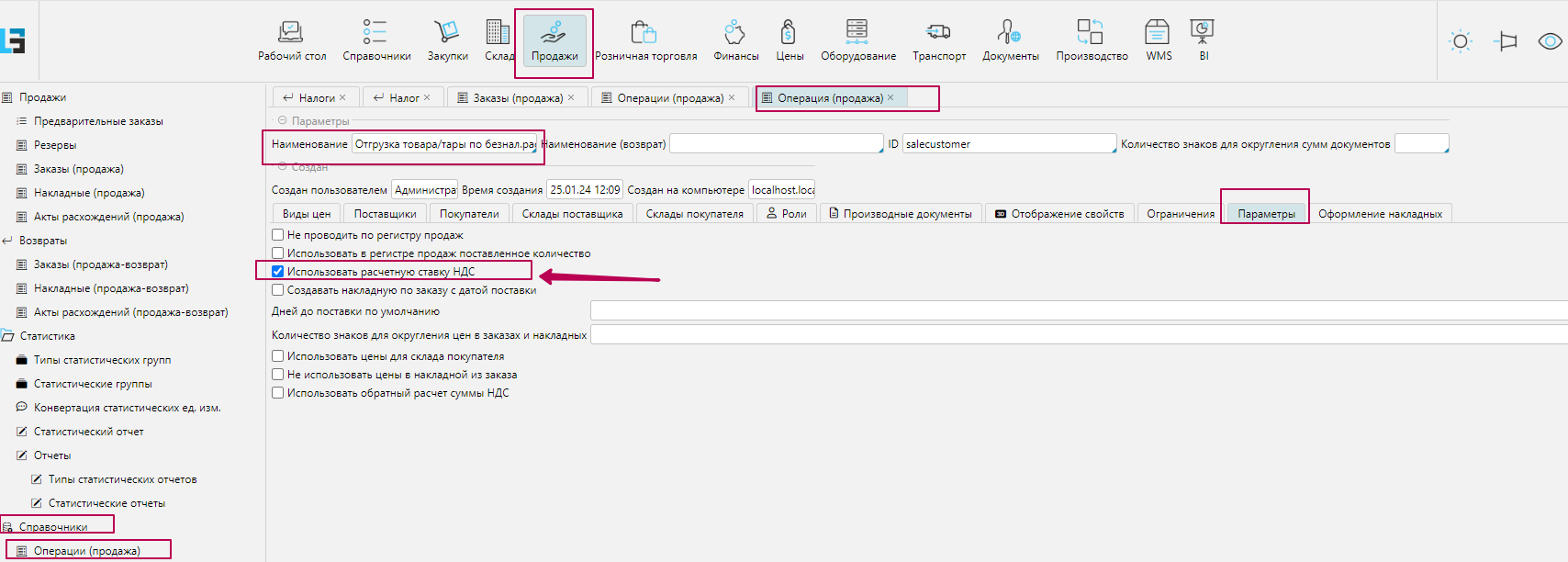Enable Не проводить по регистру продаж
The width and height of the screenshot is (1568, 562).
coord(278,235)
